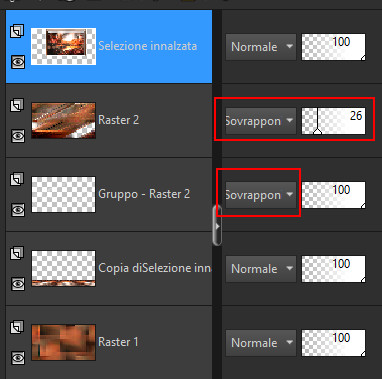Click the Raster 1 layer thumbnail
This screenshot has width=382, height=379.
(63, 342)
